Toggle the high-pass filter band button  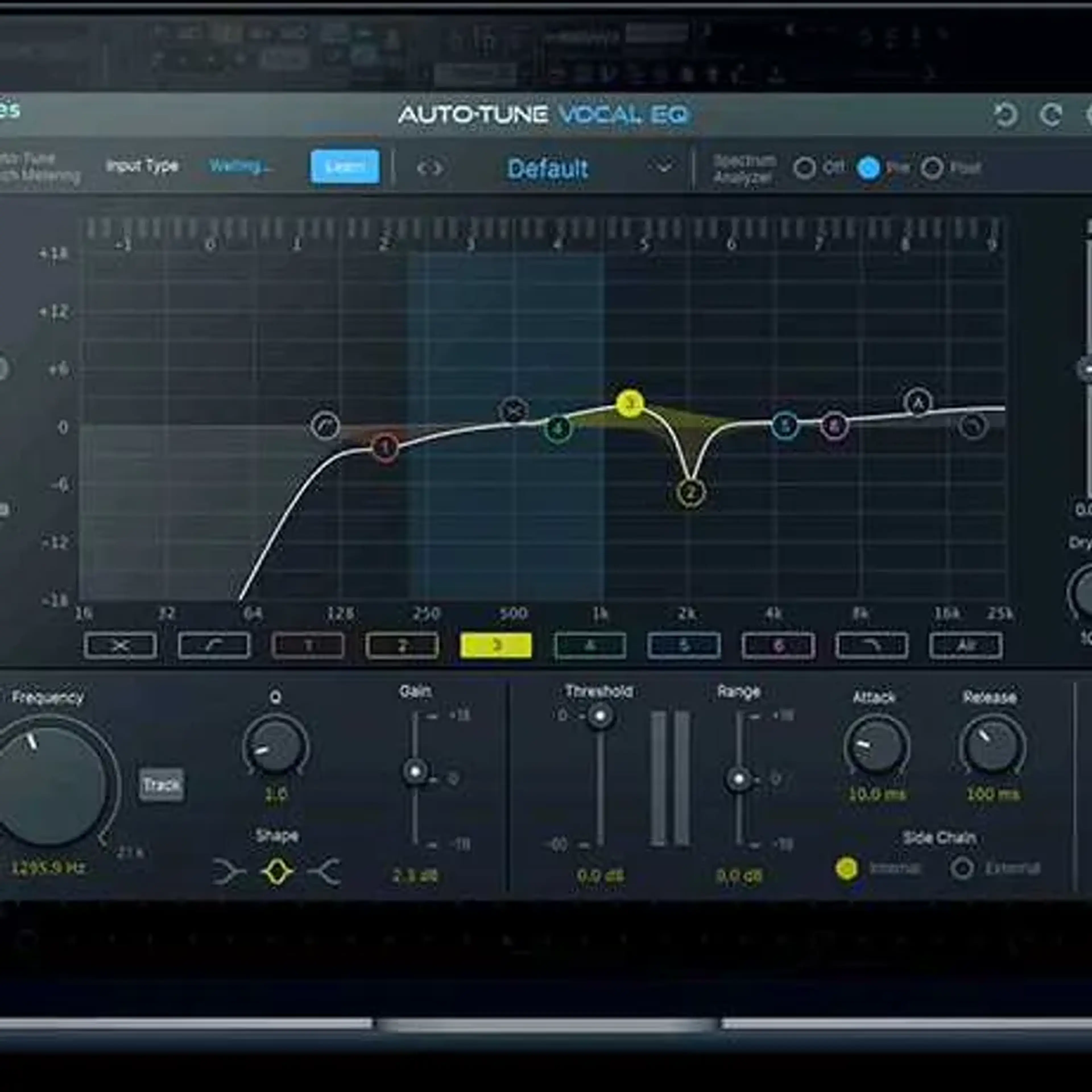point(214,646)
